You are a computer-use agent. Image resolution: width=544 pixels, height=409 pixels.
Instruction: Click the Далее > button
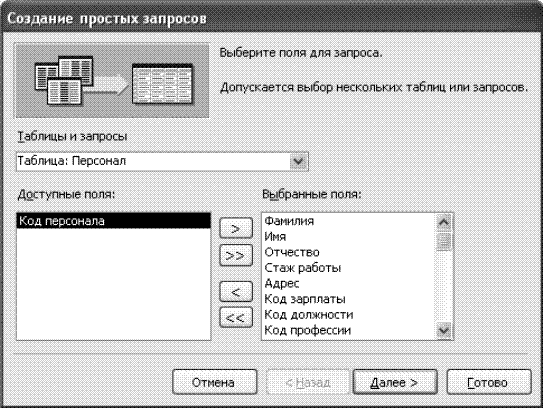[395, 382]
